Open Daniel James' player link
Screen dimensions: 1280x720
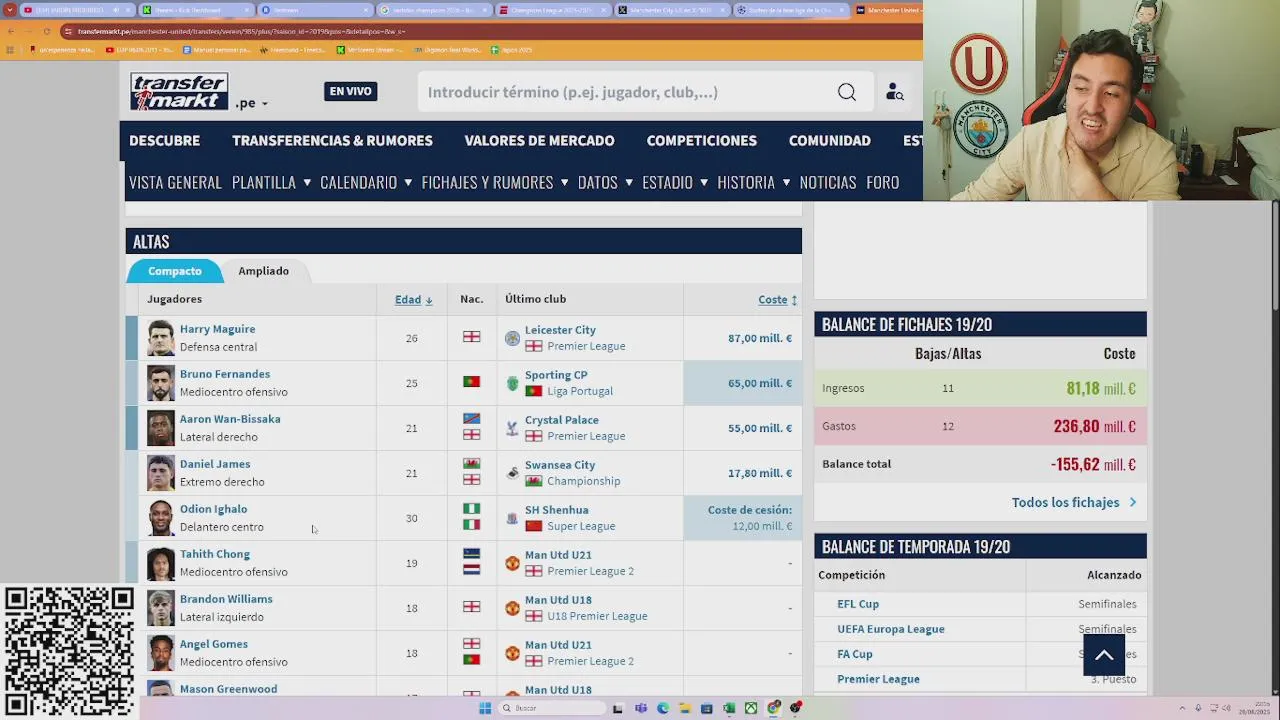tap(215, 464)
